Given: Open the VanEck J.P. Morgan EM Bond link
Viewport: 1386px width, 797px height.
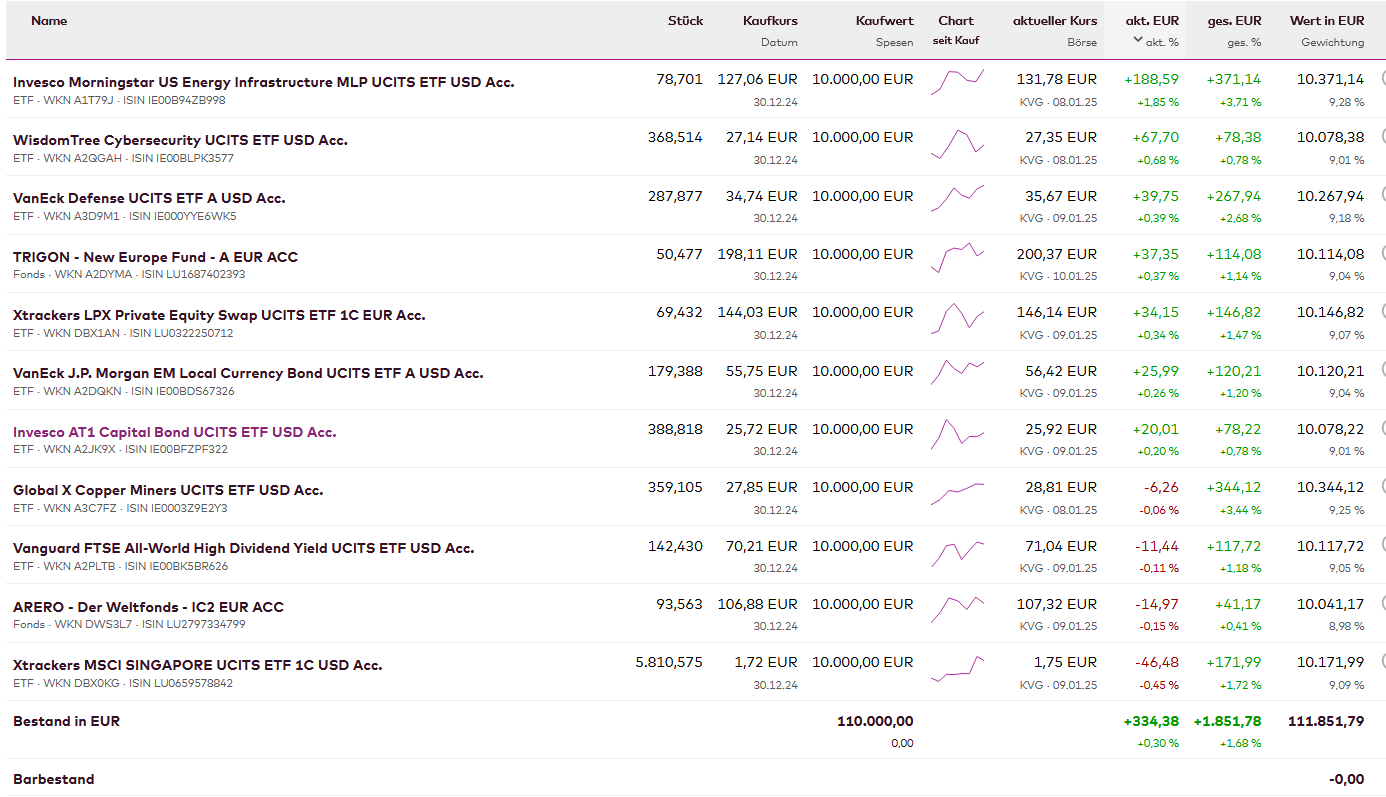Looking at the screenshot, I should 248,373.
